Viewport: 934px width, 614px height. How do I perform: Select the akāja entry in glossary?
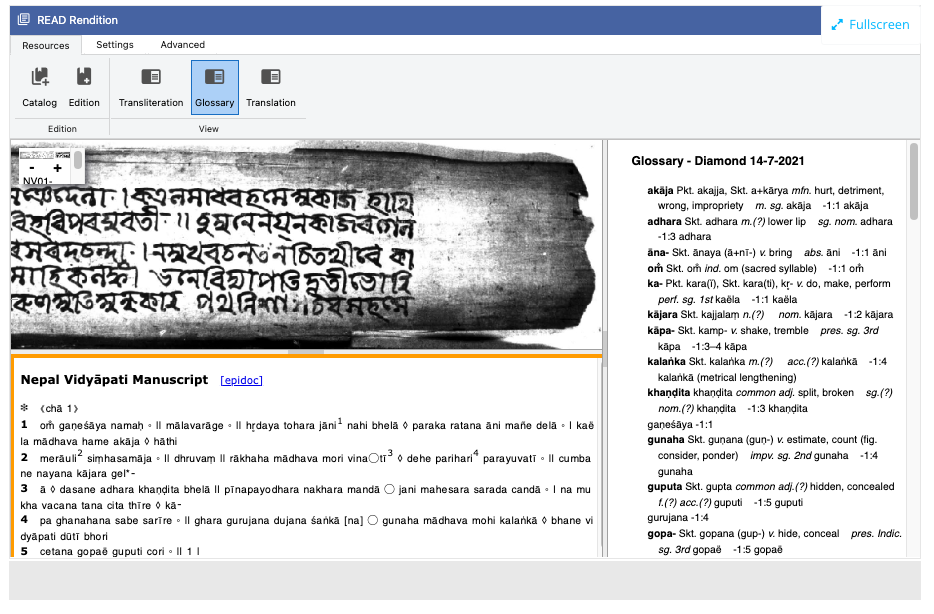662,190
